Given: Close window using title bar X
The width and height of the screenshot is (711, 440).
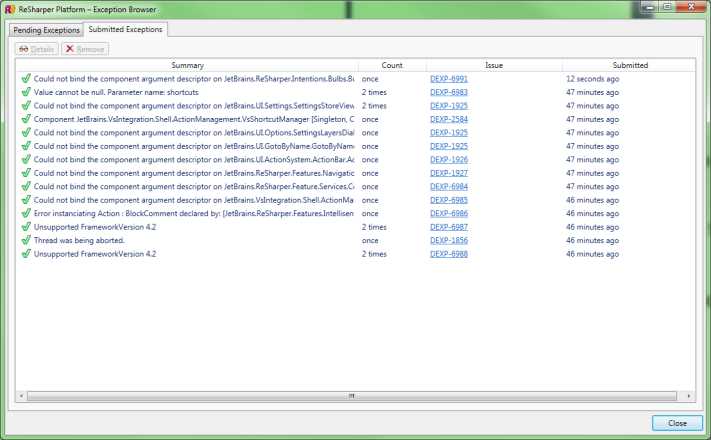Looking at the screenshot, I should 692,7.
